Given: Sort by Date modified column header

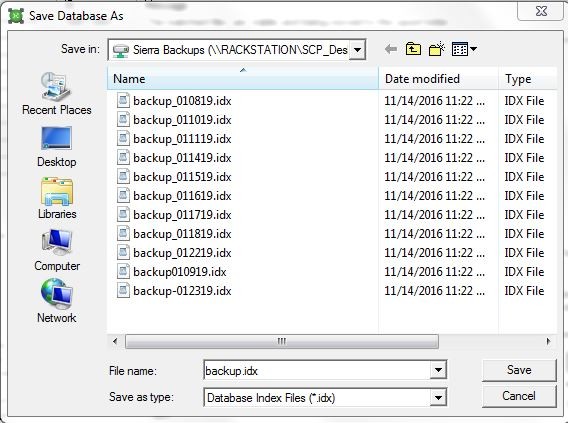Looking at the screenshot, I should [438, 79].
